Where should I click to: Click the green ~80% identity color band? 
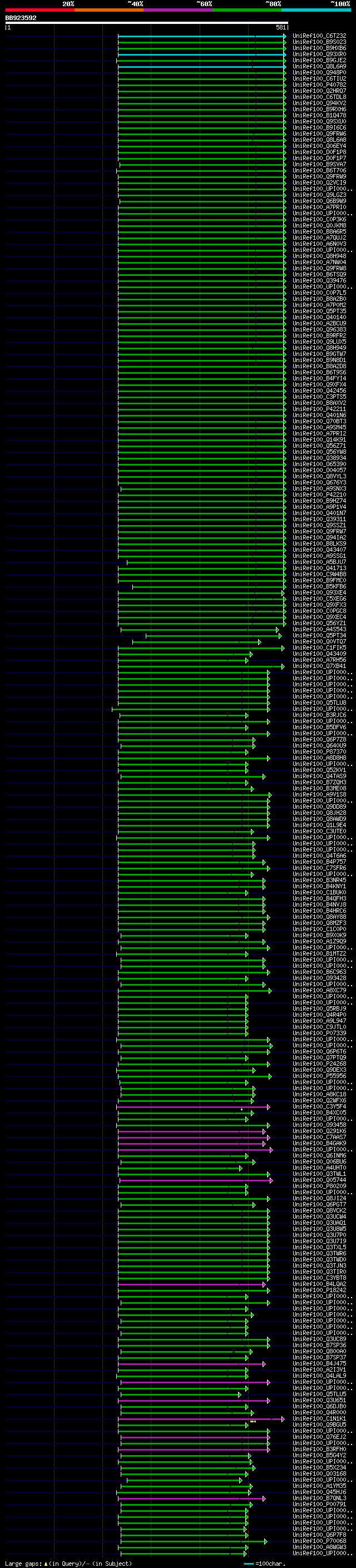pos(247,10)
